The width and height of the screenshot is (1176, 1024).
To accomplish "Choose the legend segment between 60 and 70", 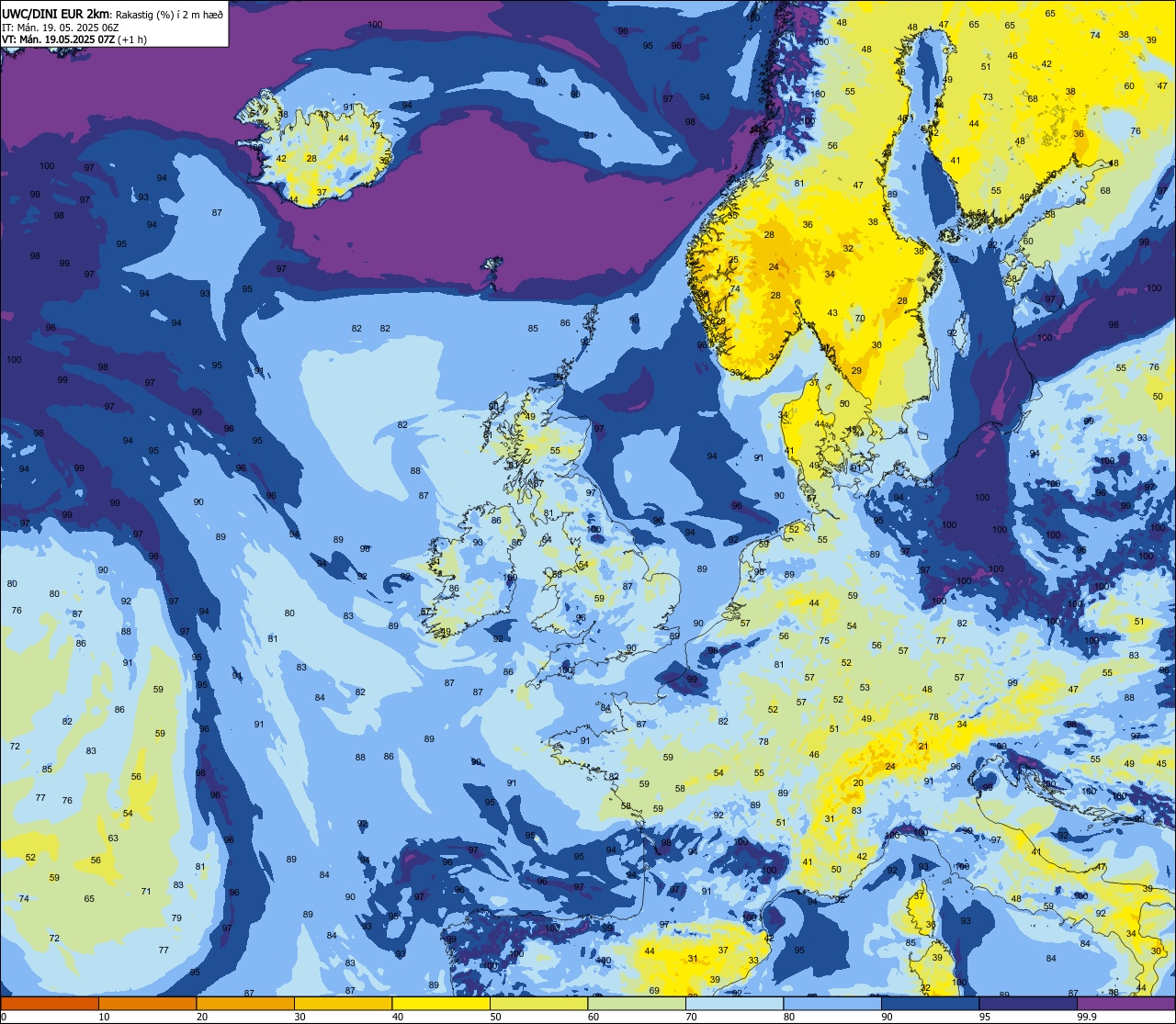I will pos(637,1004).
